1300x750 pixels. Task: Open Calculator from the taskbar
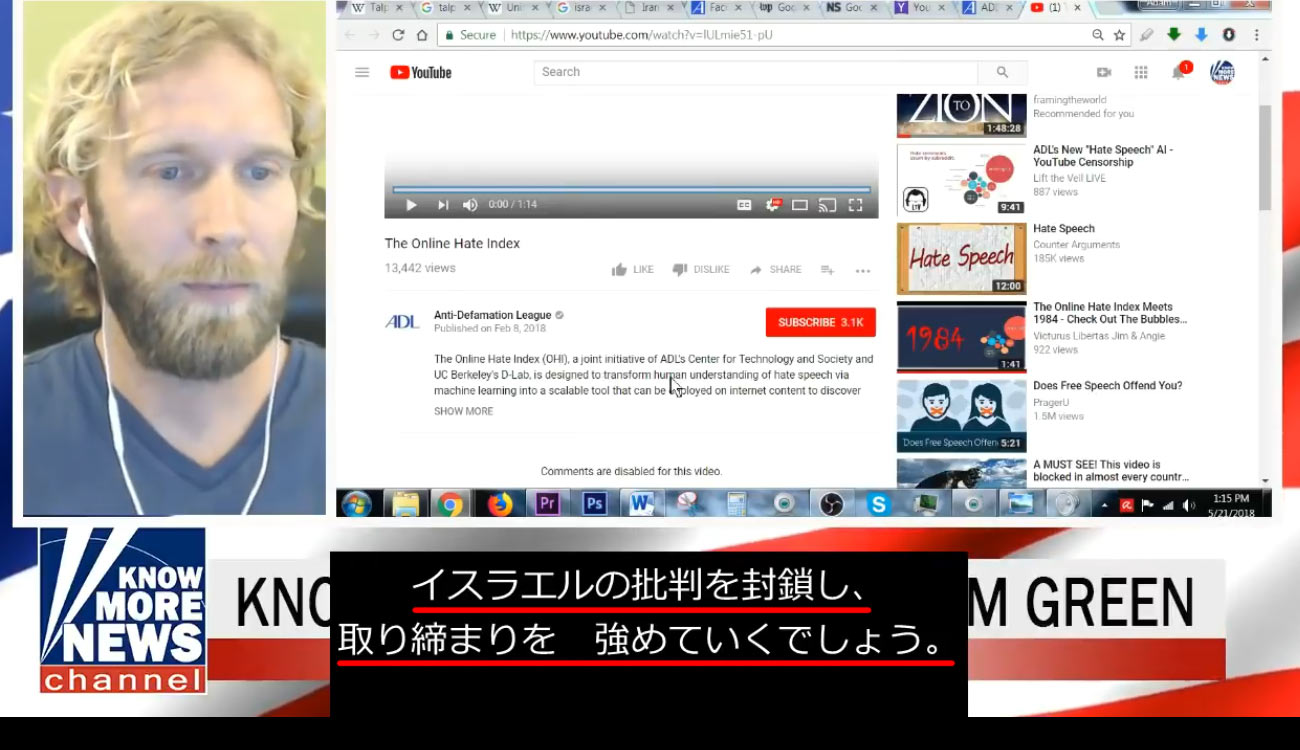pyautogui.click(x=737, y=504)
